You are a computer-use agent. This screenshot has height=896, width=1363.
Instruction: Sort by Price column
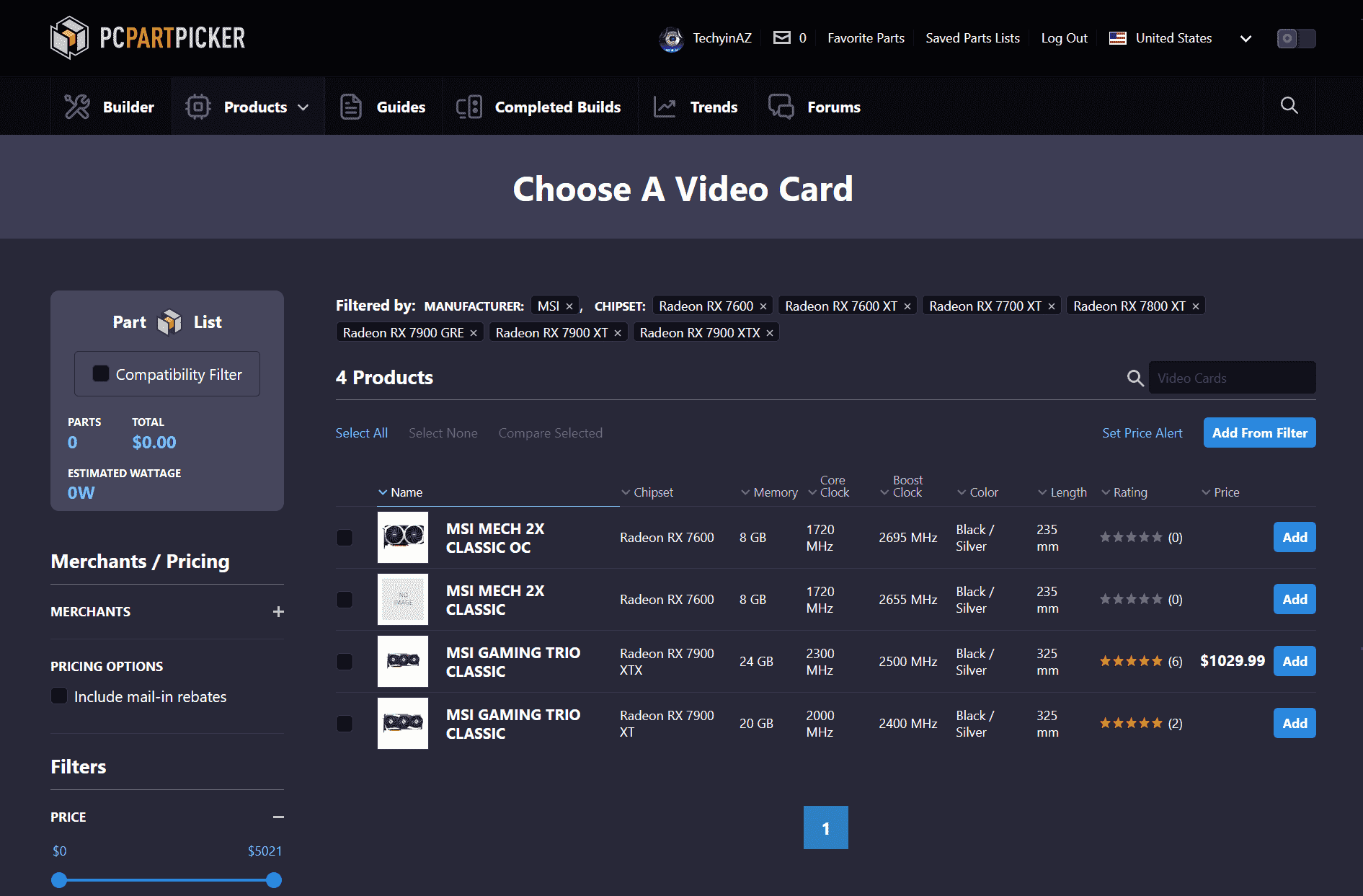[x=1220, y=492]
